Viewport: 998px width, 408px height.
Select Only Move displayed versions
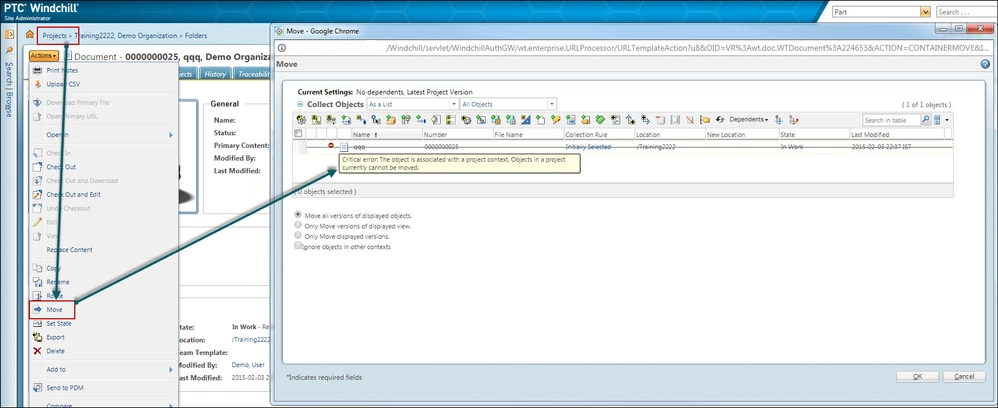click(x=298, y=236)
